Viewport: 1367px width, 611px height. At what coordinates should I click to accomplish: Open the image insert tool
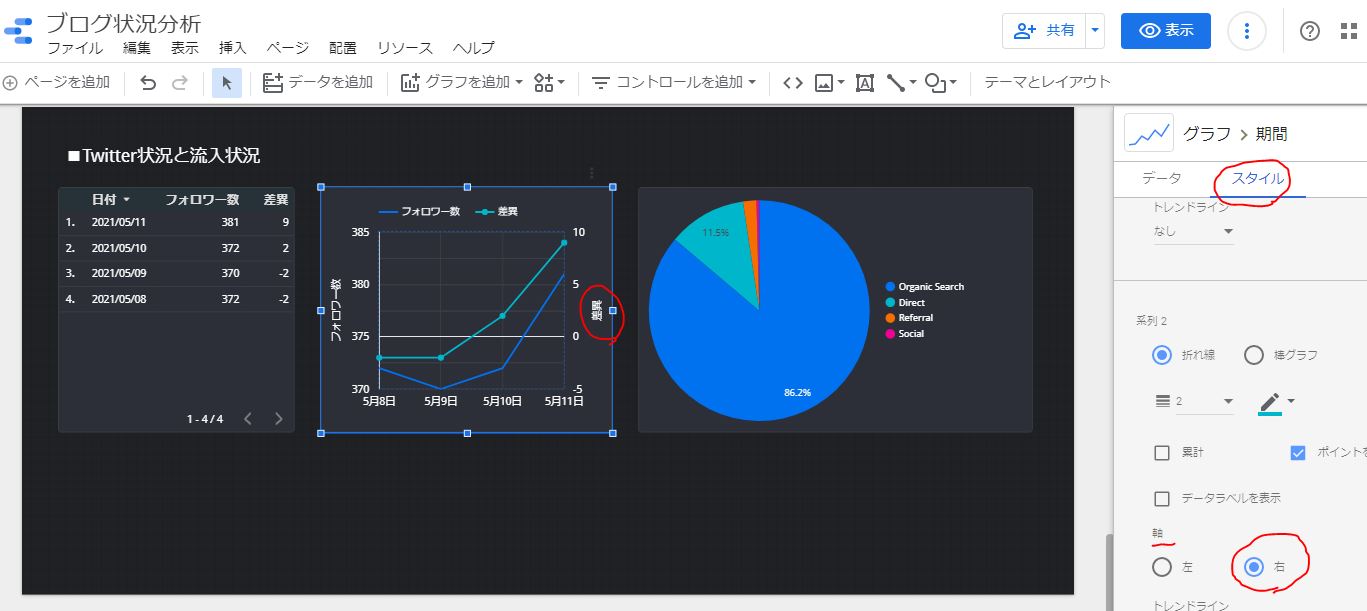point(829,83)
